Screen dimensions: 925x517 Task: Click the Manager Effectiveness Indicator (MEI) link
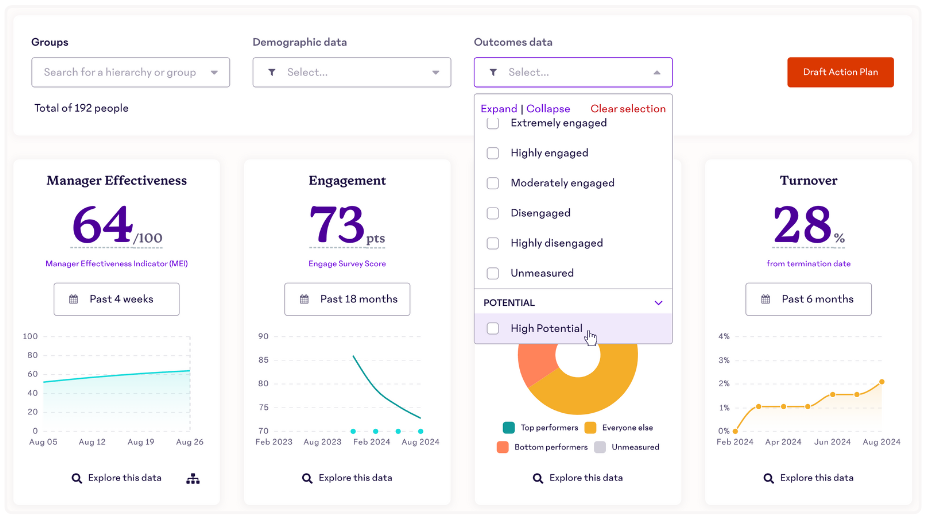point(117,264)
